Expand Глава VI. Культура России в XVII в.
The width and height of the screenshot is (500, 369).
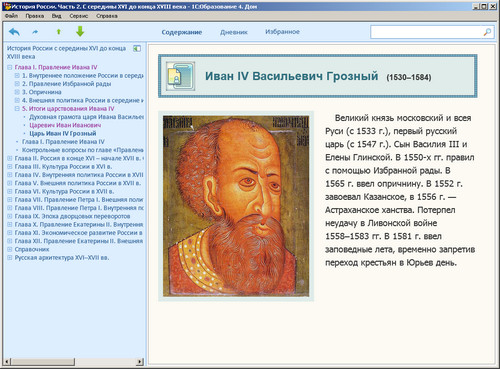tap(10, 192)
